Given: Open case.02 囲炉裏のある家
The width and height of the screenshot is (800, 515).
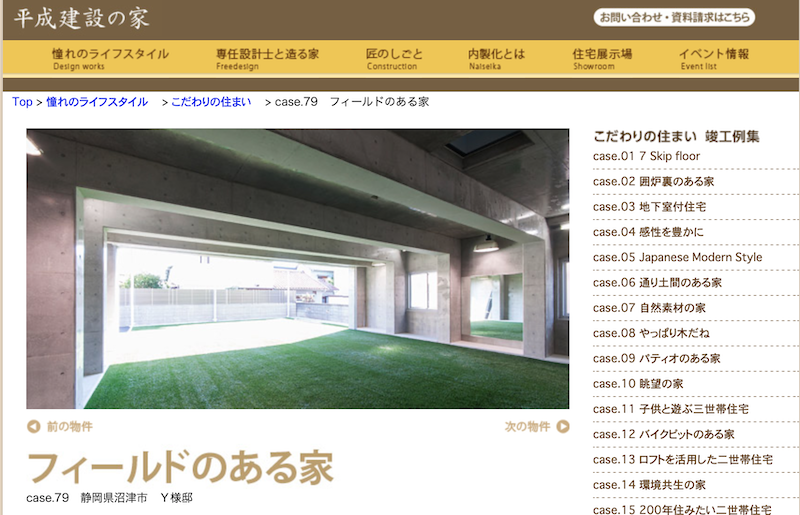Looking at the screenshot, I should click(653, 181).
